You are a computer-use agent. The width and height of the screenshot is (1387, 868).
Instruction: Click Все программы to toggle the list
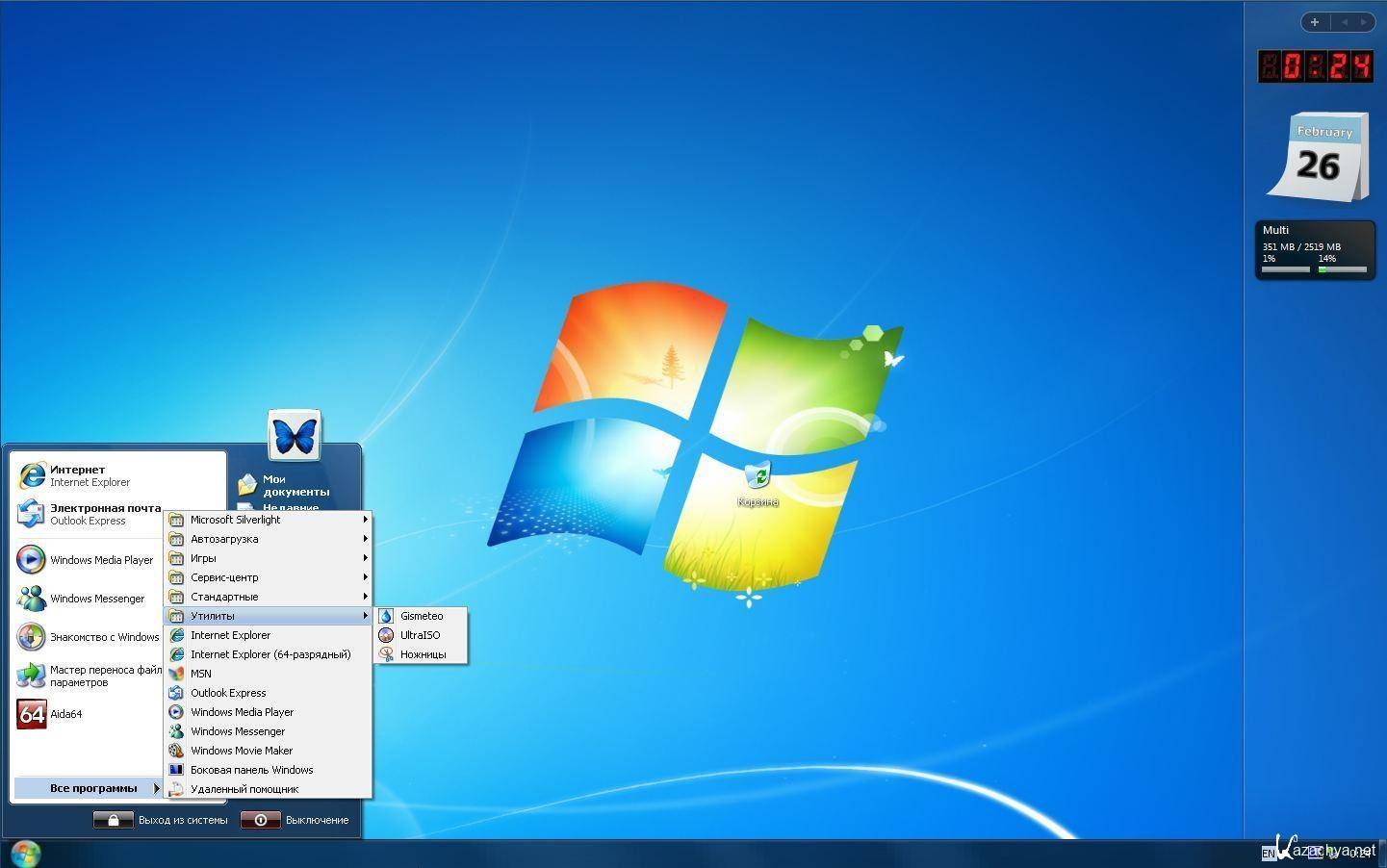(x=89, y=788)
